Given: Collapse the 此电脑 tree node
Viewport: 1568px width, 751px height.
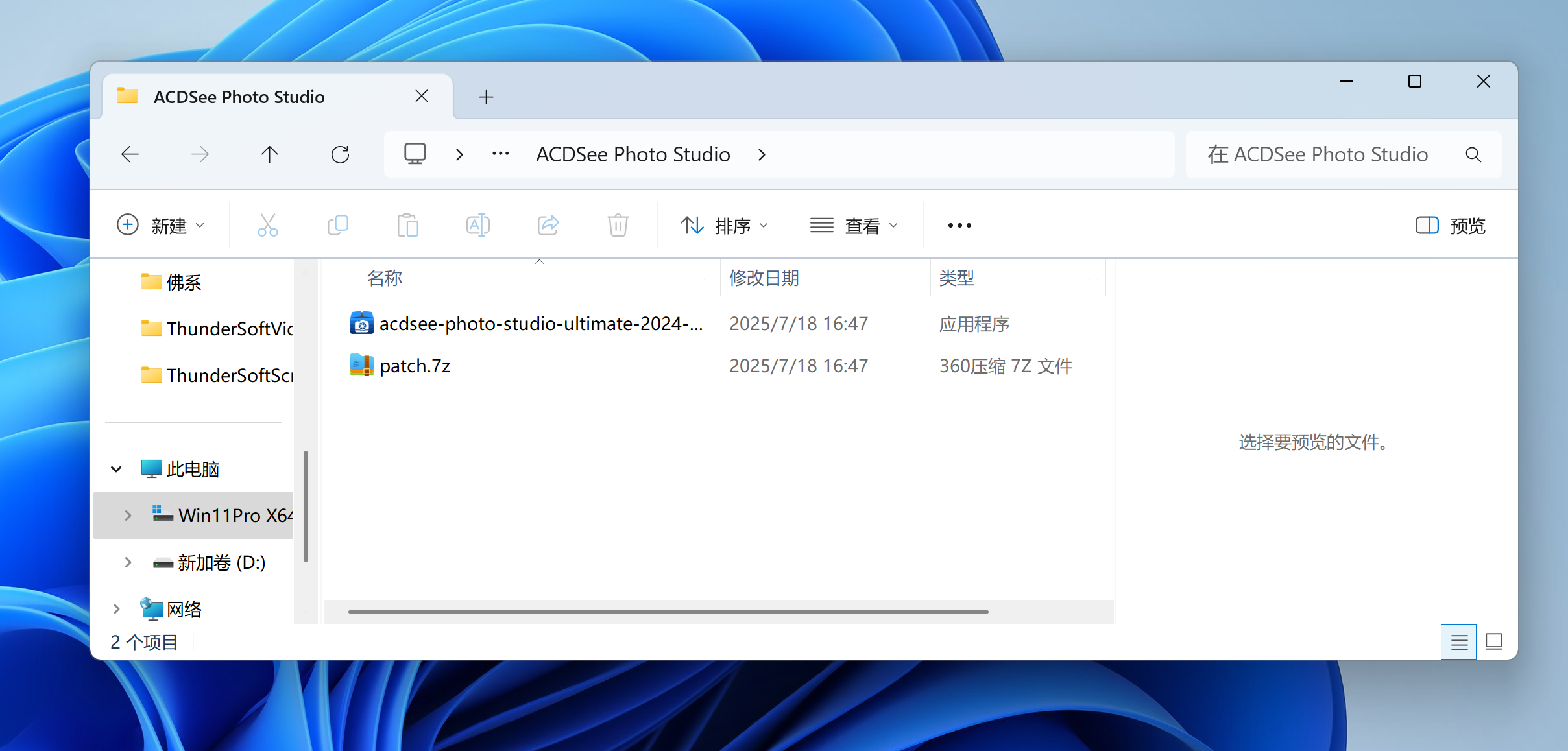Looking at the screenshot, I should (116, 469).
